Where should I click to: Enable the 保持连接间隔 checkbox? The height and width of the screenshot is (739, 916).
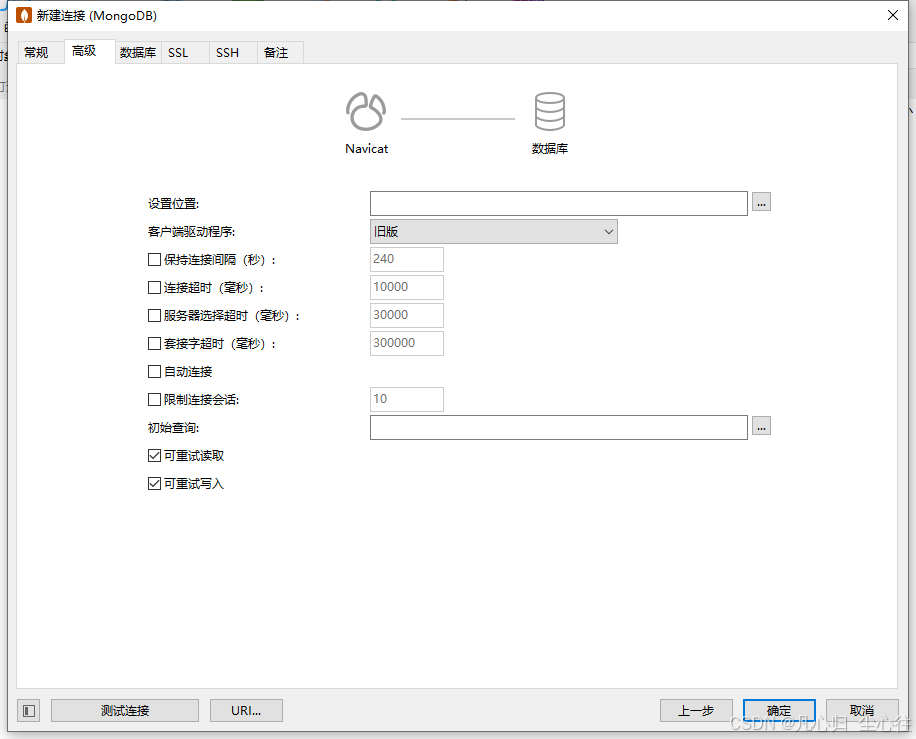[x=153, y=260]
